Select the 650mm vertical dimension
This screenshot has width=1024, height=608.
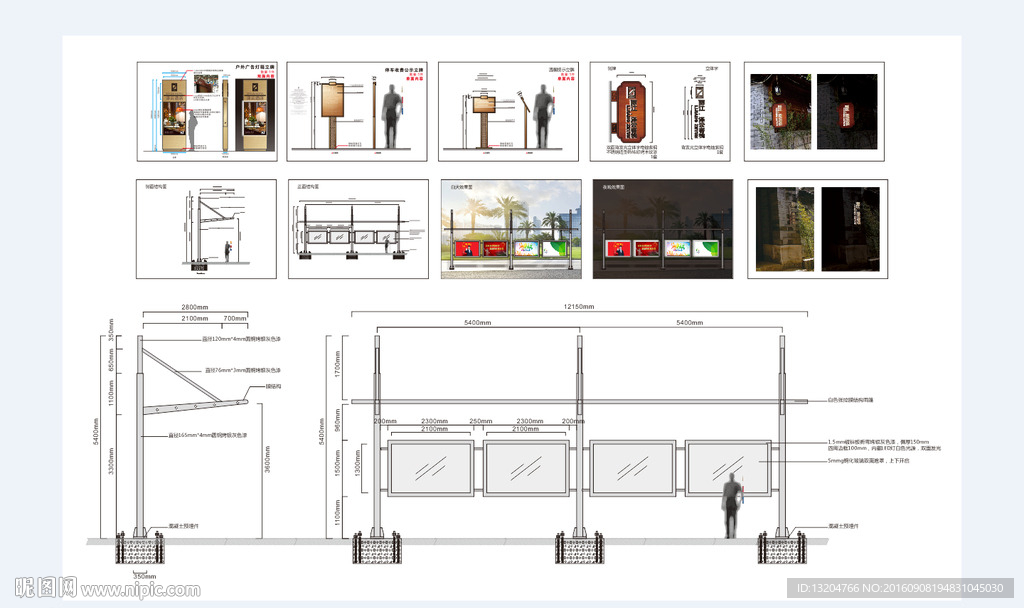(111, 359)
